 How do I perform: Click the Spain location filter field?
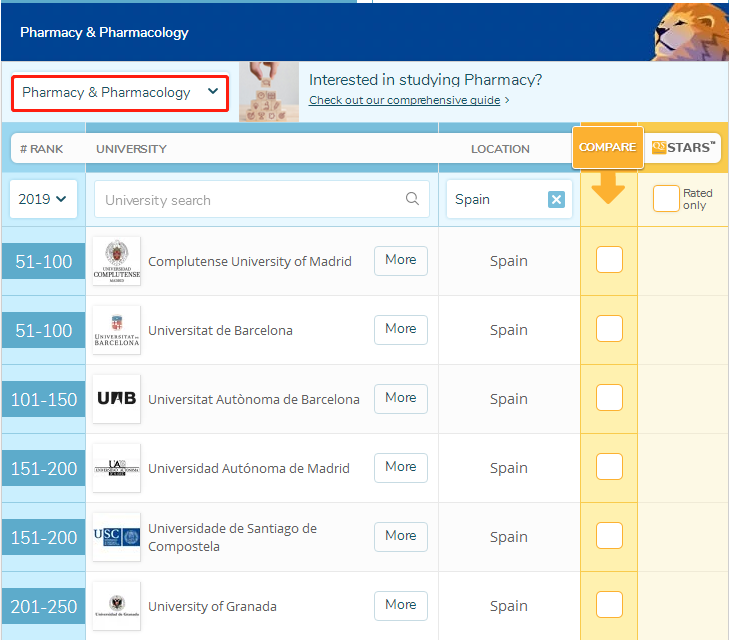pos(509,199)
